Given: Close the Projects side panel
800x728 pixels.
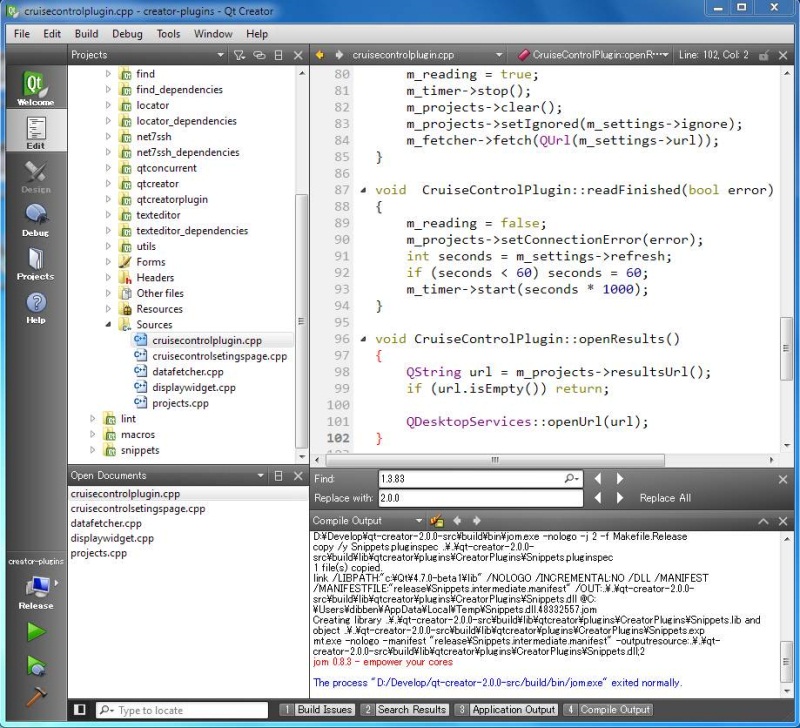Looking at the screenshot, I should pyautogui.click(x=298, y=55).
